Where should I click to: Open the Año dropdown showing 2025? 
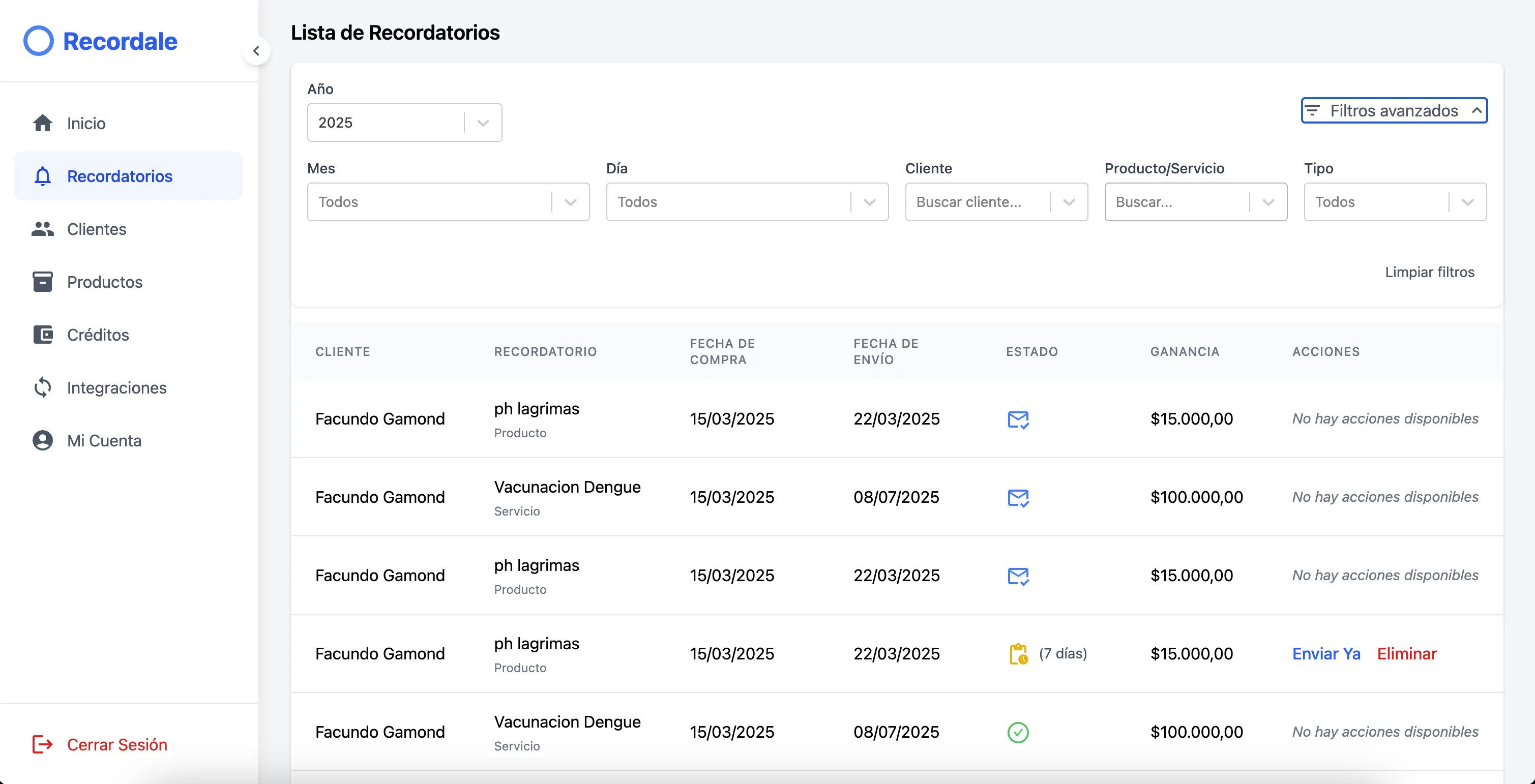coord(404,123)
